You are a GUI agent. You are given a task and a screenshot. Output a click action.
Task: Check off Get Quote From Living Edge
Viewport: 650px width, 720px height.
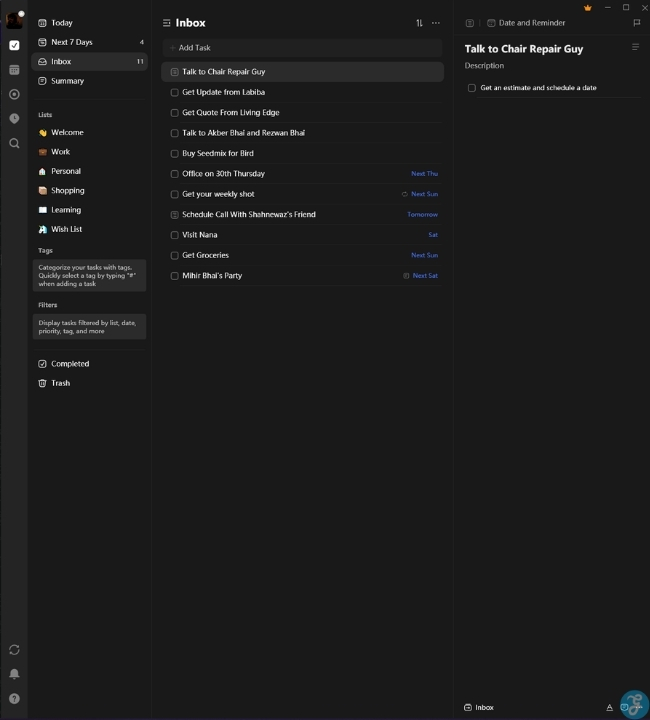click(x=174, y=112)
